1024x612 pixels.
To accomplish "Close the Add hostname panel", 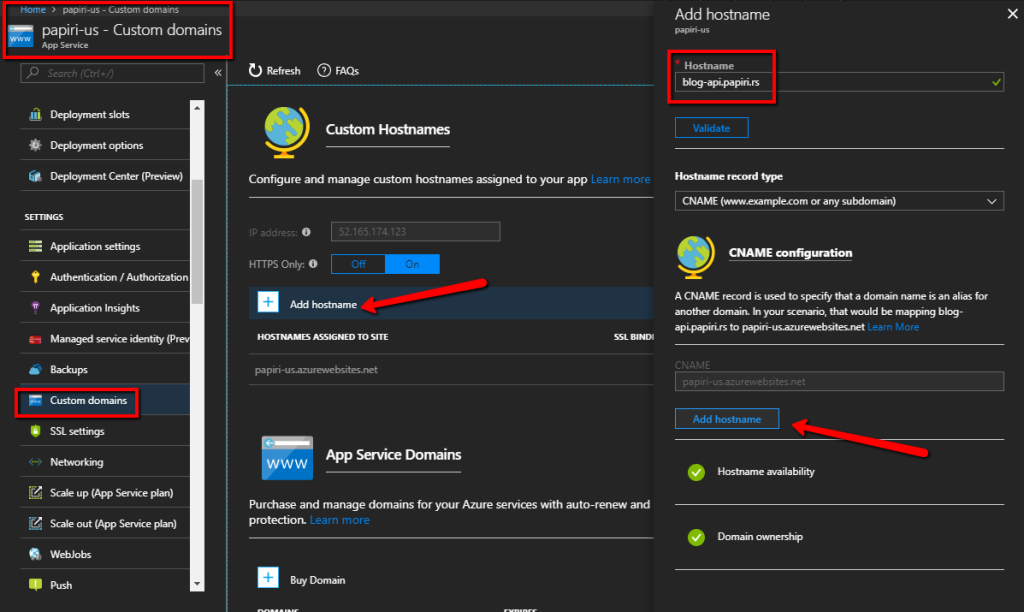I will coord(1012,14).
